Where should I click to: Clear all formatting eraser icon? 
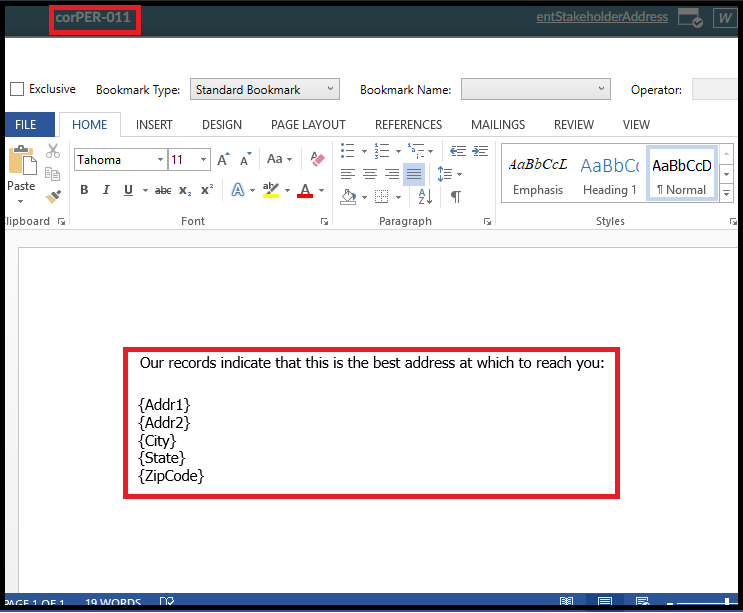tap(317, 159)
